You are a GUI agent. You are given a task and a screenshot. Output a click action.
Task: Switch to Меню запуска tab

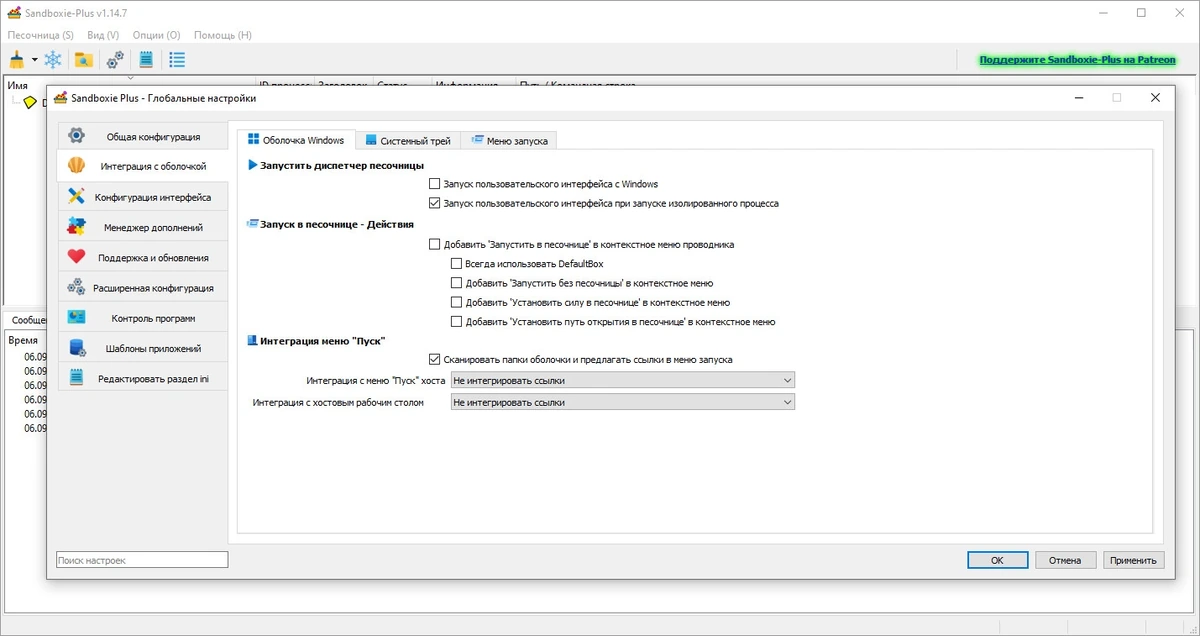click(509, 141)
